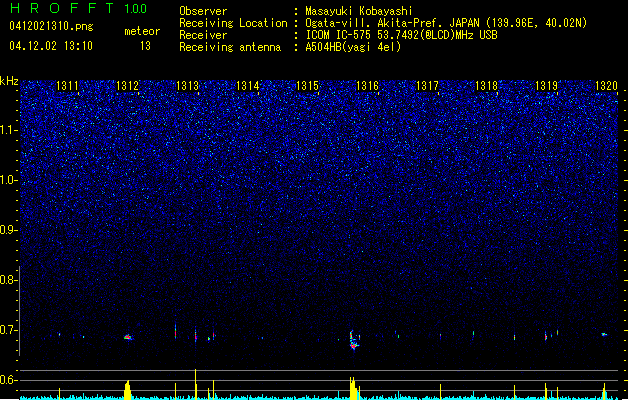
Task: Click the 1319 time marker
Action: (x=546, y=86)
